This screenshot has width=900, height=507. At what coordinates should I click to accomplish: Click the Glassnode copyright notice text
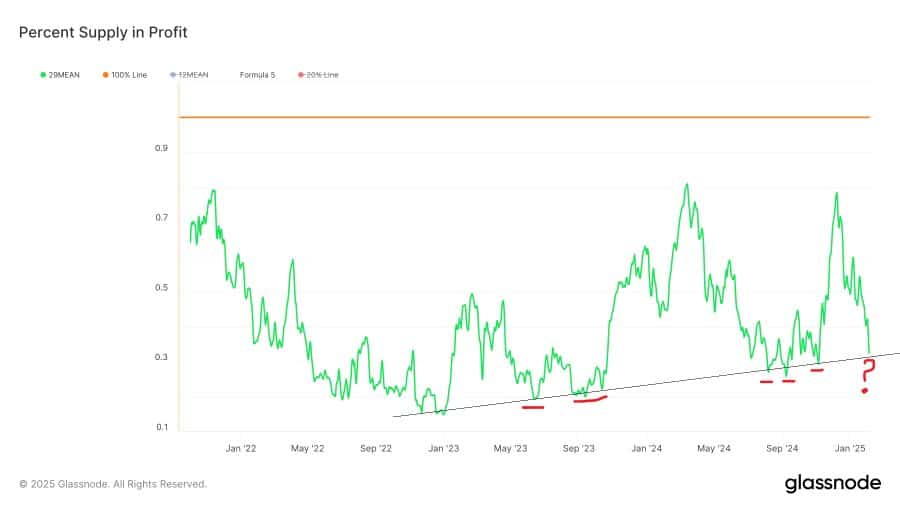113,484
